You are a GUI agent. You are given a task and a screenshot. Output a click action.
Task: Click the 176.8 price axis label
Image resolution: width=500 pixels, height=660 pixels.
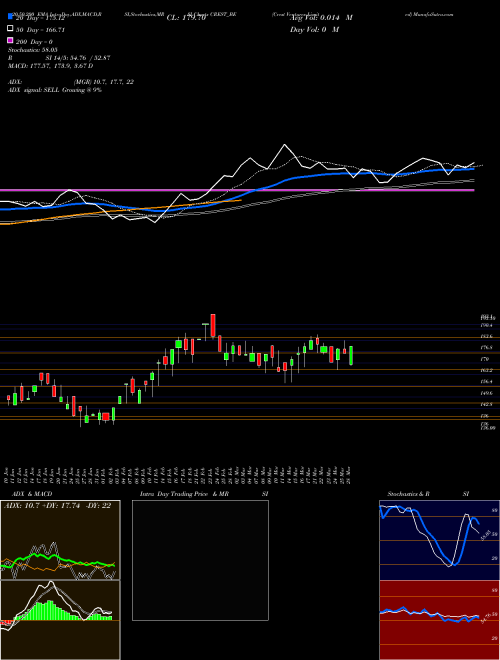[486, 348]
